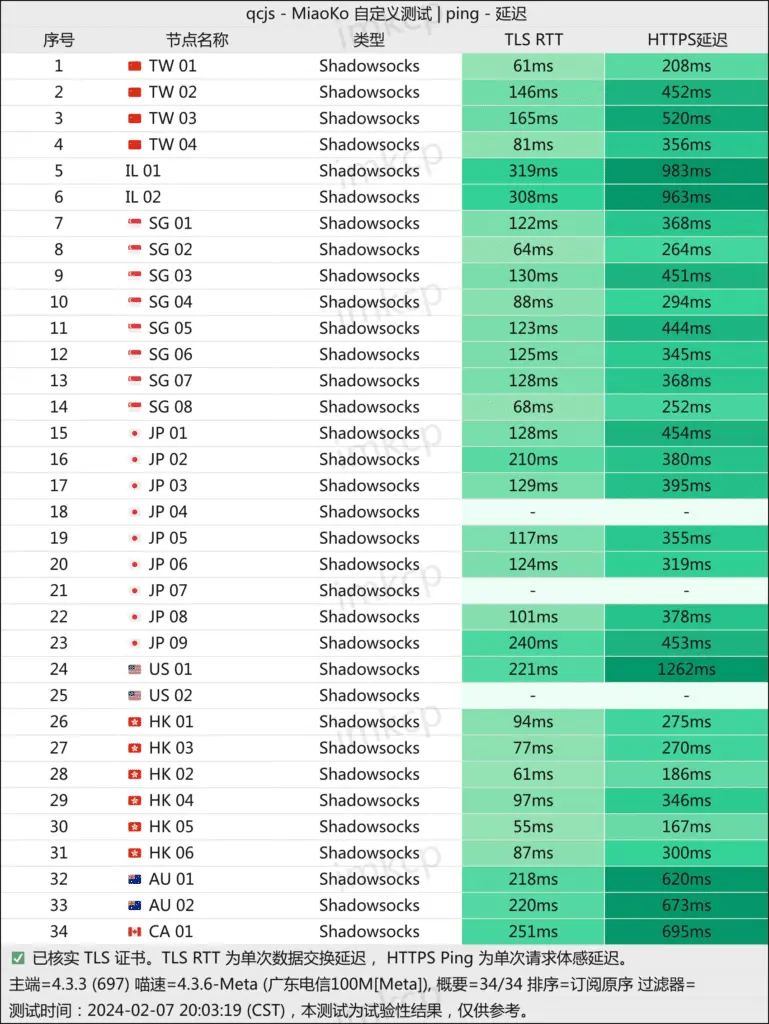Click the empty TLS RTT cell for US 02

(x=533, y=696)
